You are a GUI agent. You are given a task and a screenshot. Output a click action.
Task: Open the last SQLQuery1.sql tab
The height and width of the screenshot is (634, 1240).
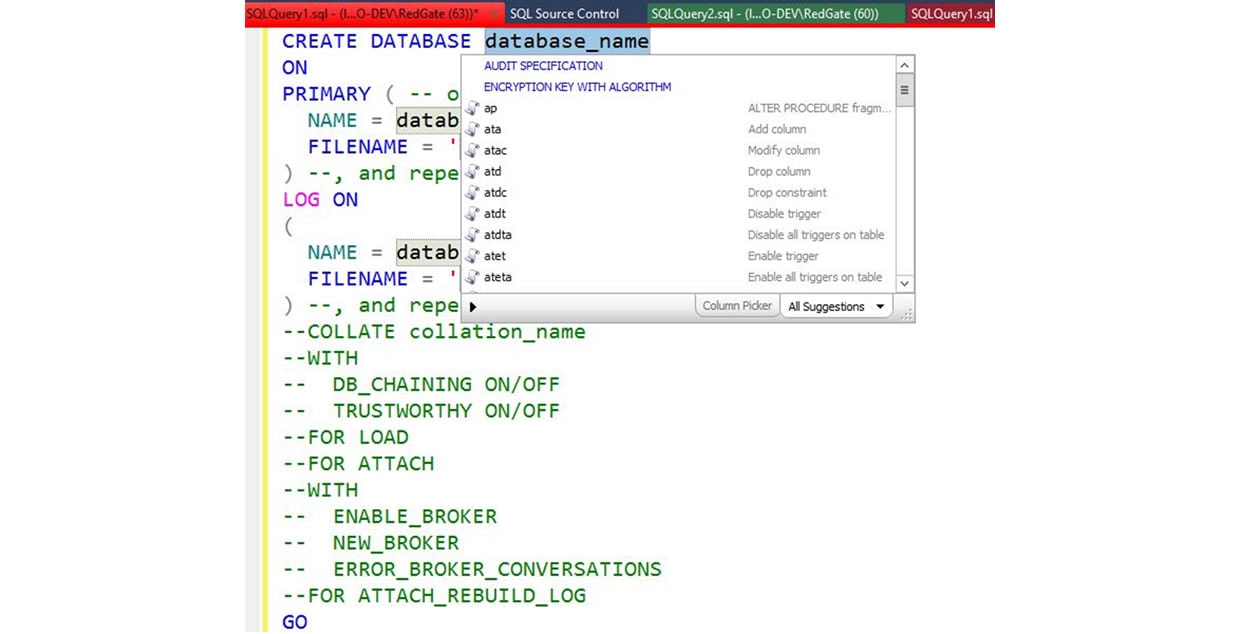[x=951, y=14]
